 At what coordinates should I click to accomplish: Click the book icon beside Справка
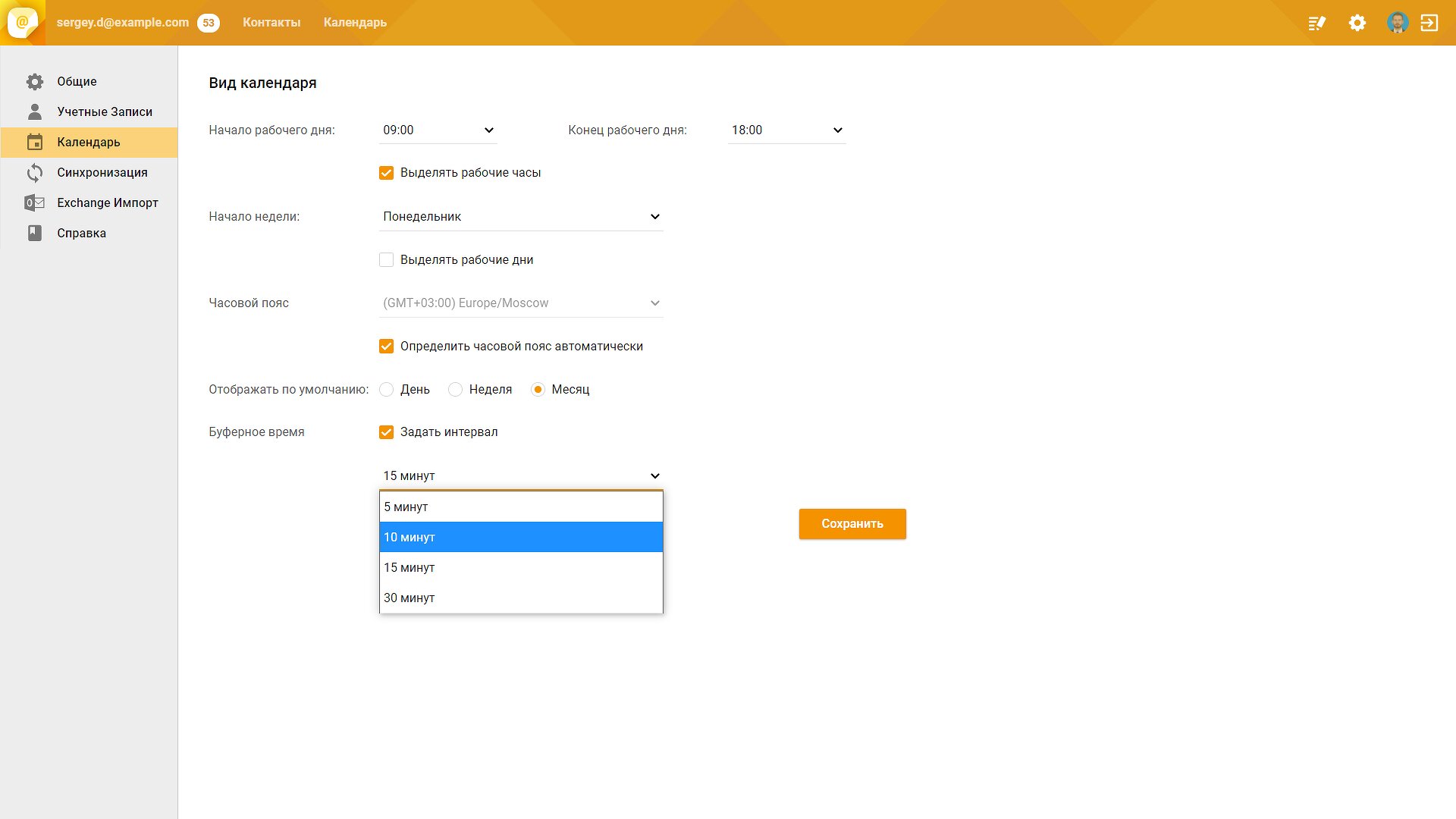click(x=35, y=234)
